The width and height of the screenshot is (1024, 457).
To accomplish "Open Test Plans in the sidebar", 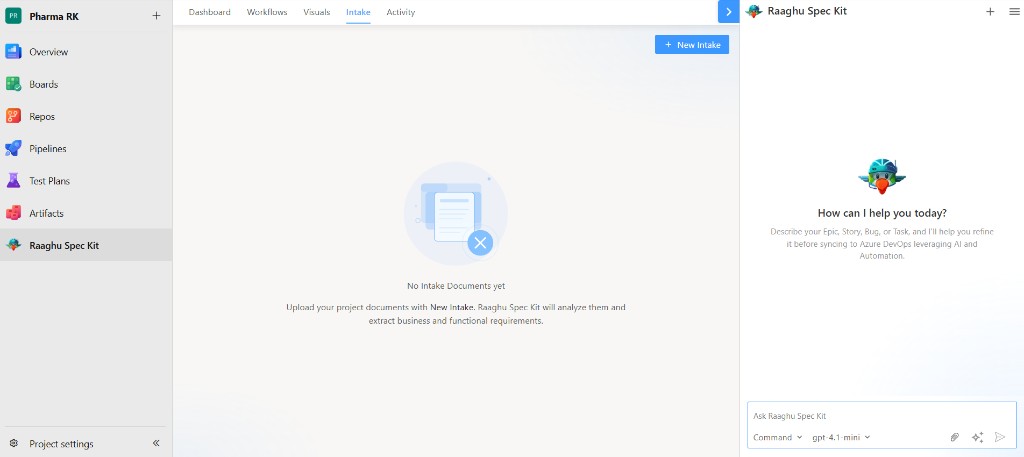I will [86, 181].
